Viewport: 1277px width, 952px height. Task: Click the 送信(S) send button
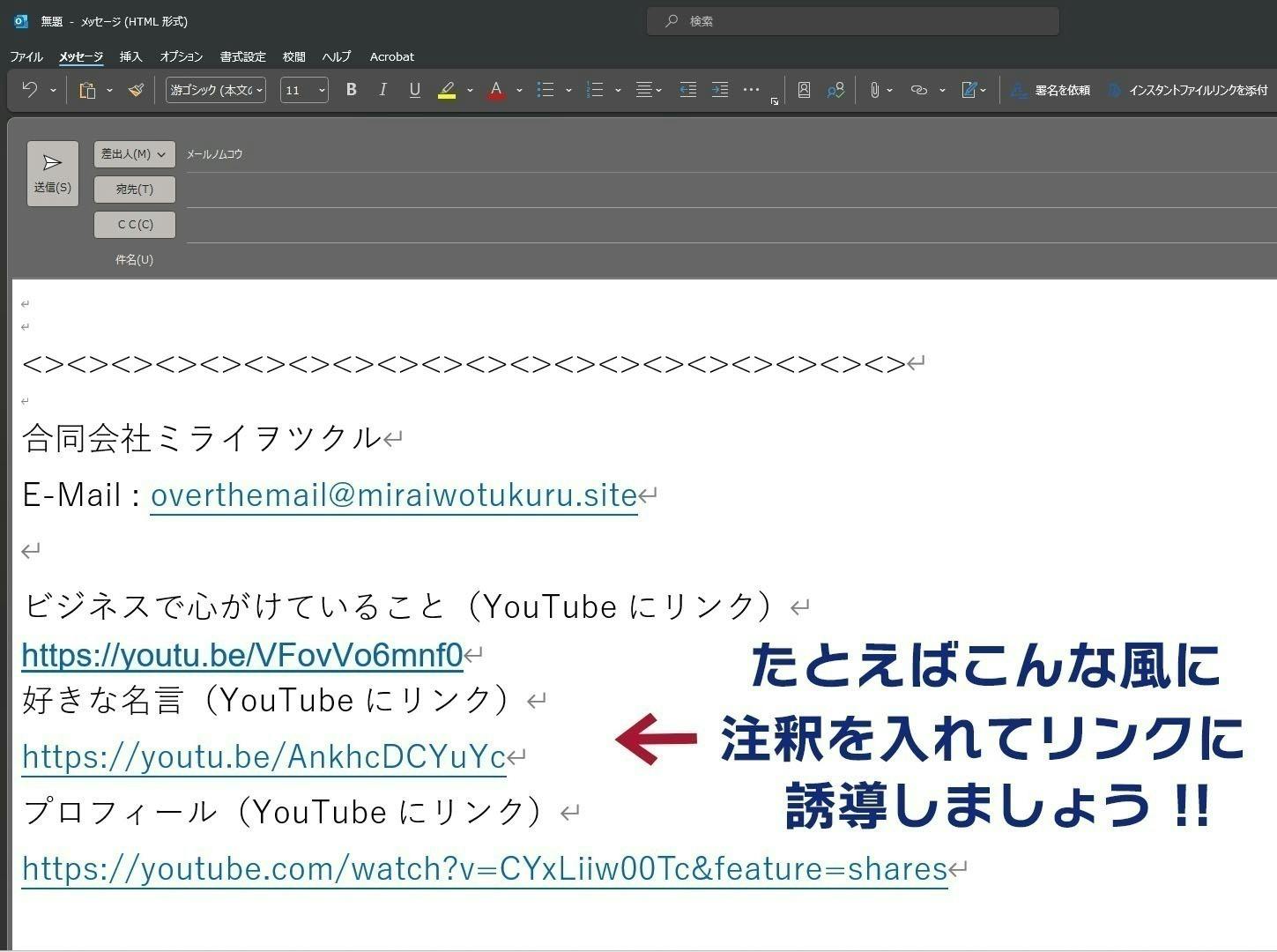point(53,174)
